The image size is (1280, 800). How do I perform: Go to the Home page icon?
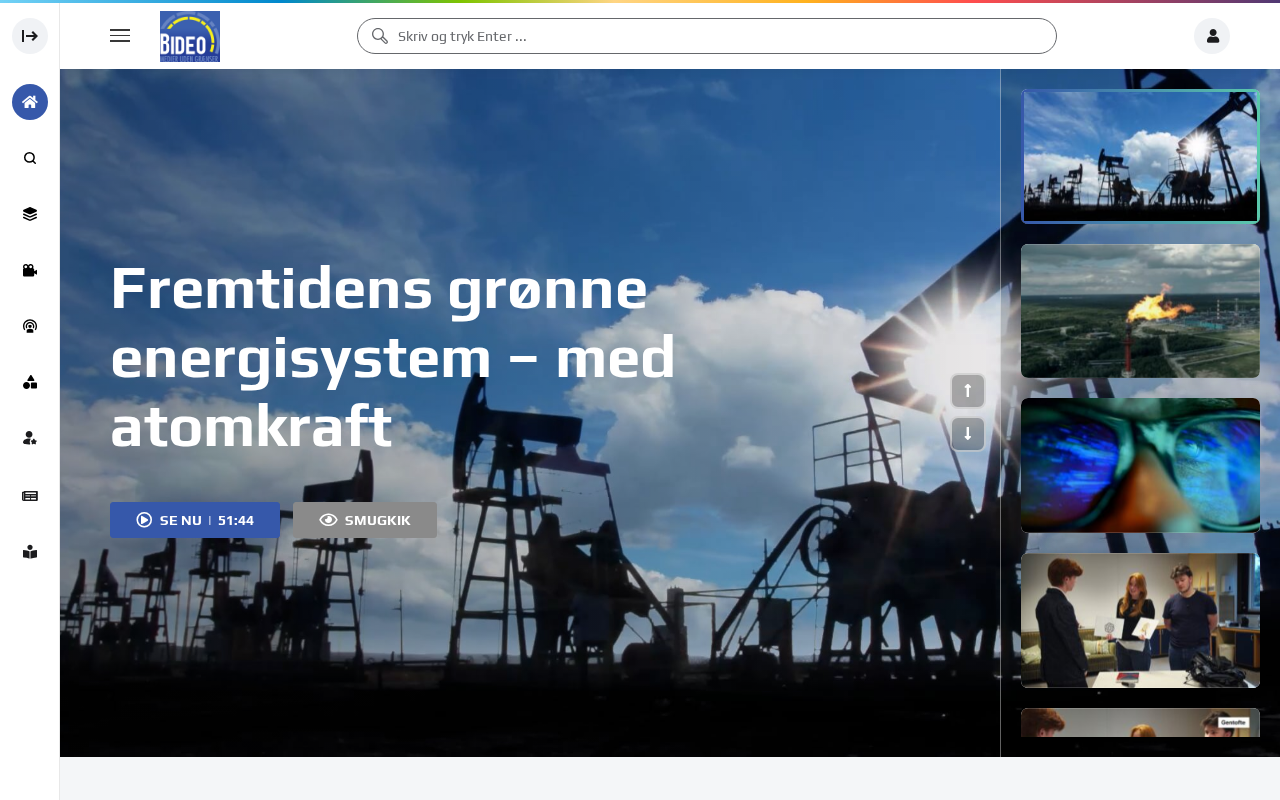pos(30,102)
